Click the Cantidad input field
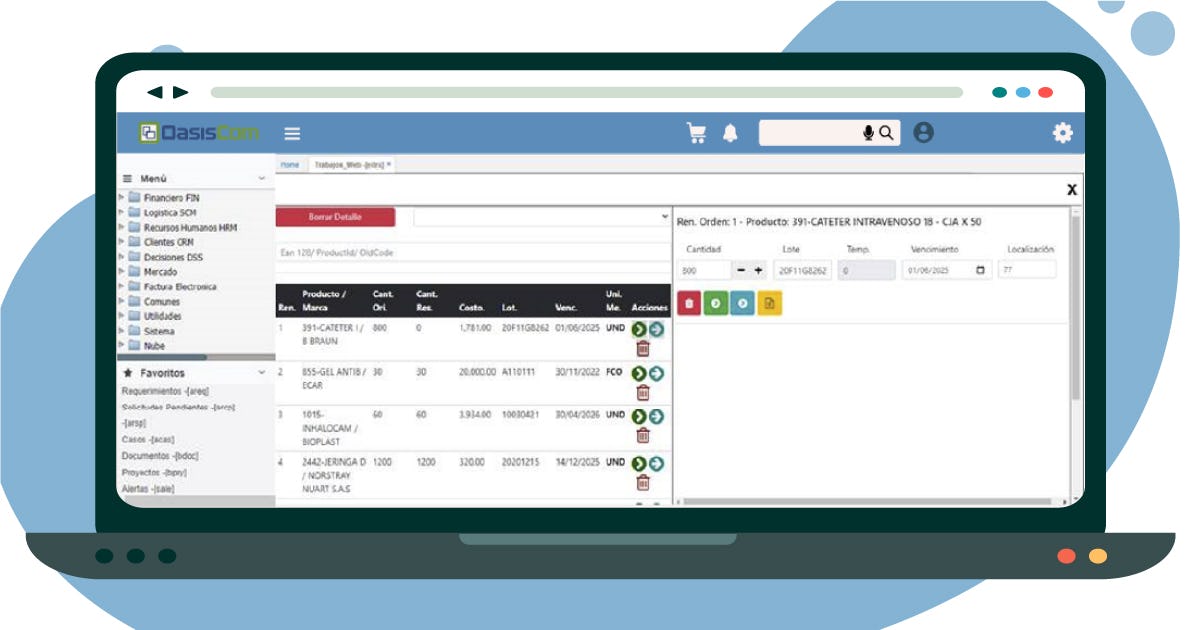This screenshot has height=630, width=1200. (x=705, y=270)
